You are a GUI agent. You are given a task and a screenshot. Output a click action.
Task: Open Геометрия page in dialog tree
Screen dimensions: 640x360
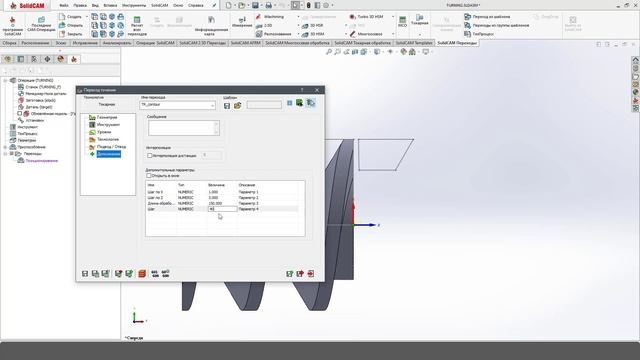click(x=107, y=117)
